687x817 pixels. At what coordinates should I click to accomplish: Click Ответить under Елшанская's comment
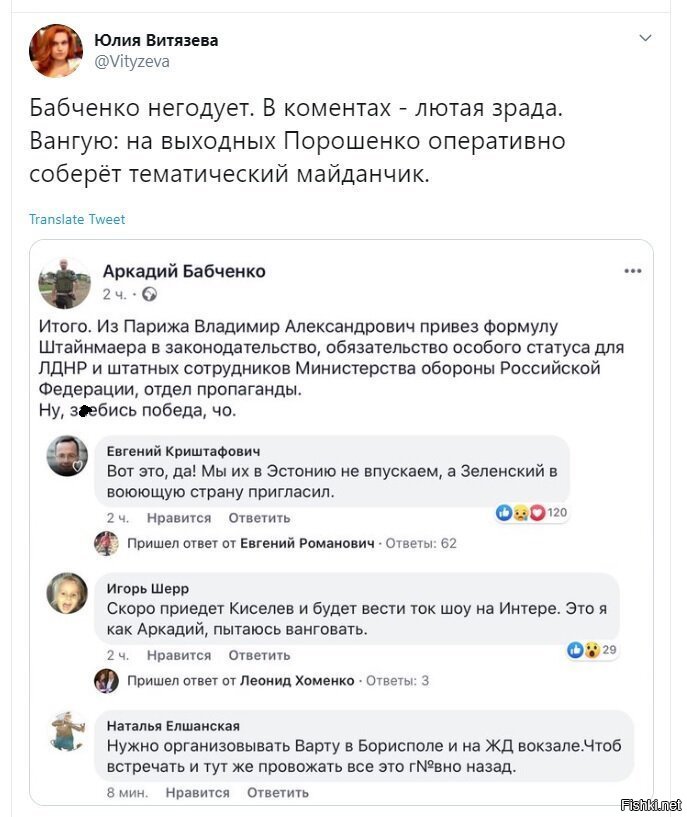click(278, 793)
